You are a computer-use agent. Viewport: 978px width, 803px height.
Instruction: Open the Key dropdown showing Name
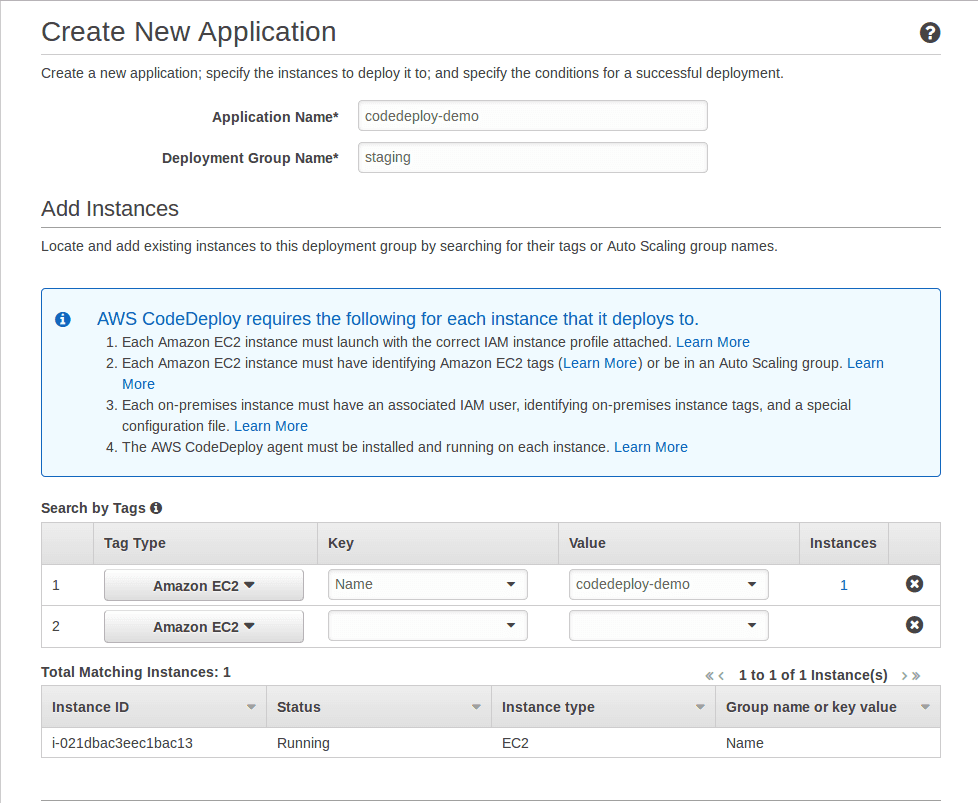(427, 584)
